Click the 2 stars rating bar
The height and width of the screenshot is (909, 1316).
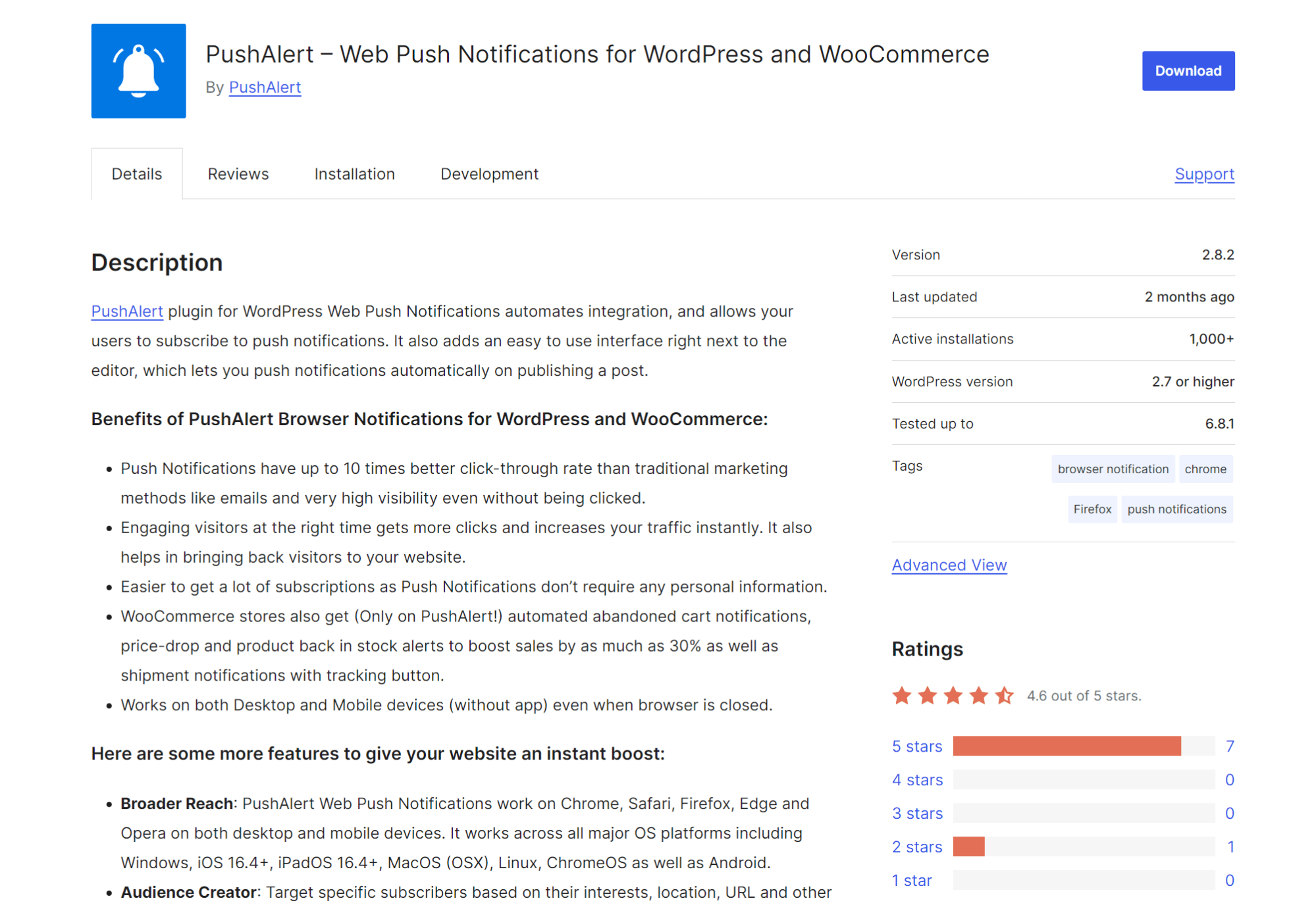point(1084,846)
